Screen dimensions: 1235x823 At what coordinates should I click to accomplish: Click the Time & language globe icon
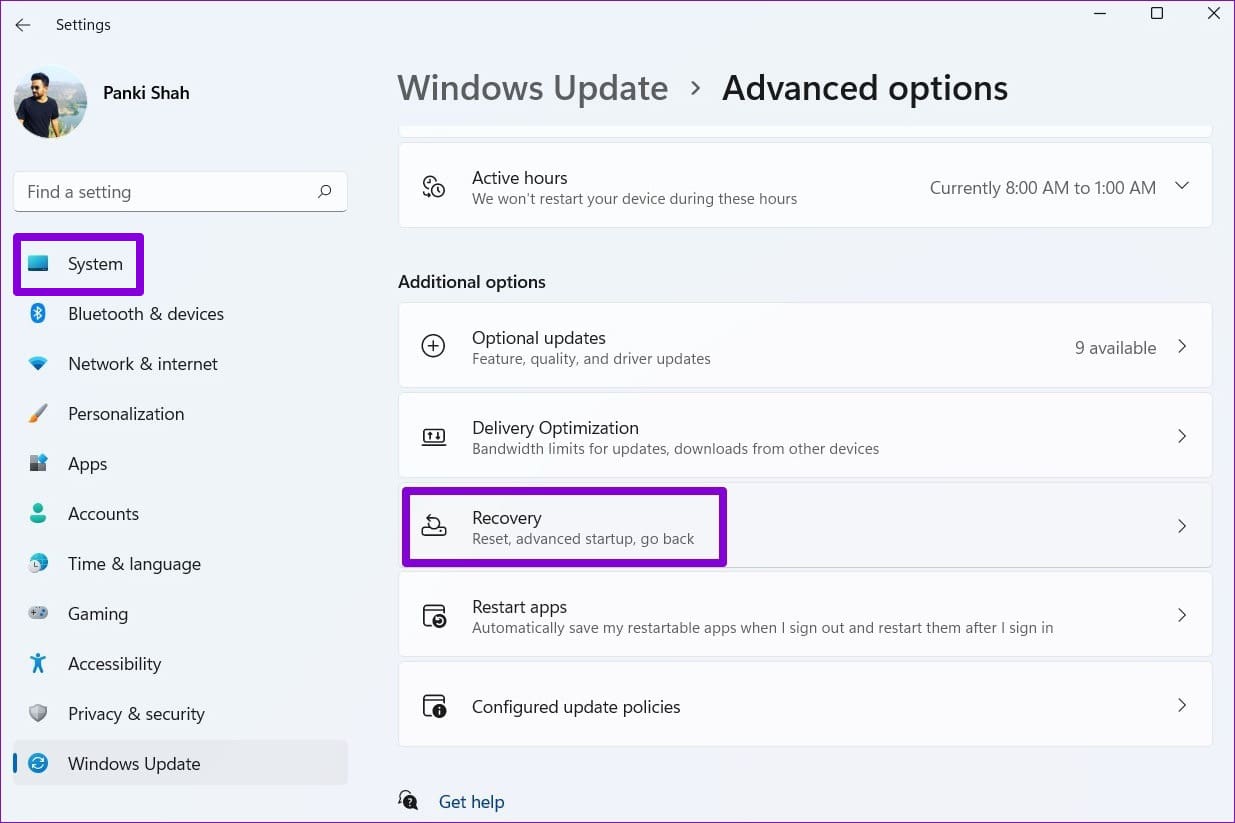[x=38, y=564]
